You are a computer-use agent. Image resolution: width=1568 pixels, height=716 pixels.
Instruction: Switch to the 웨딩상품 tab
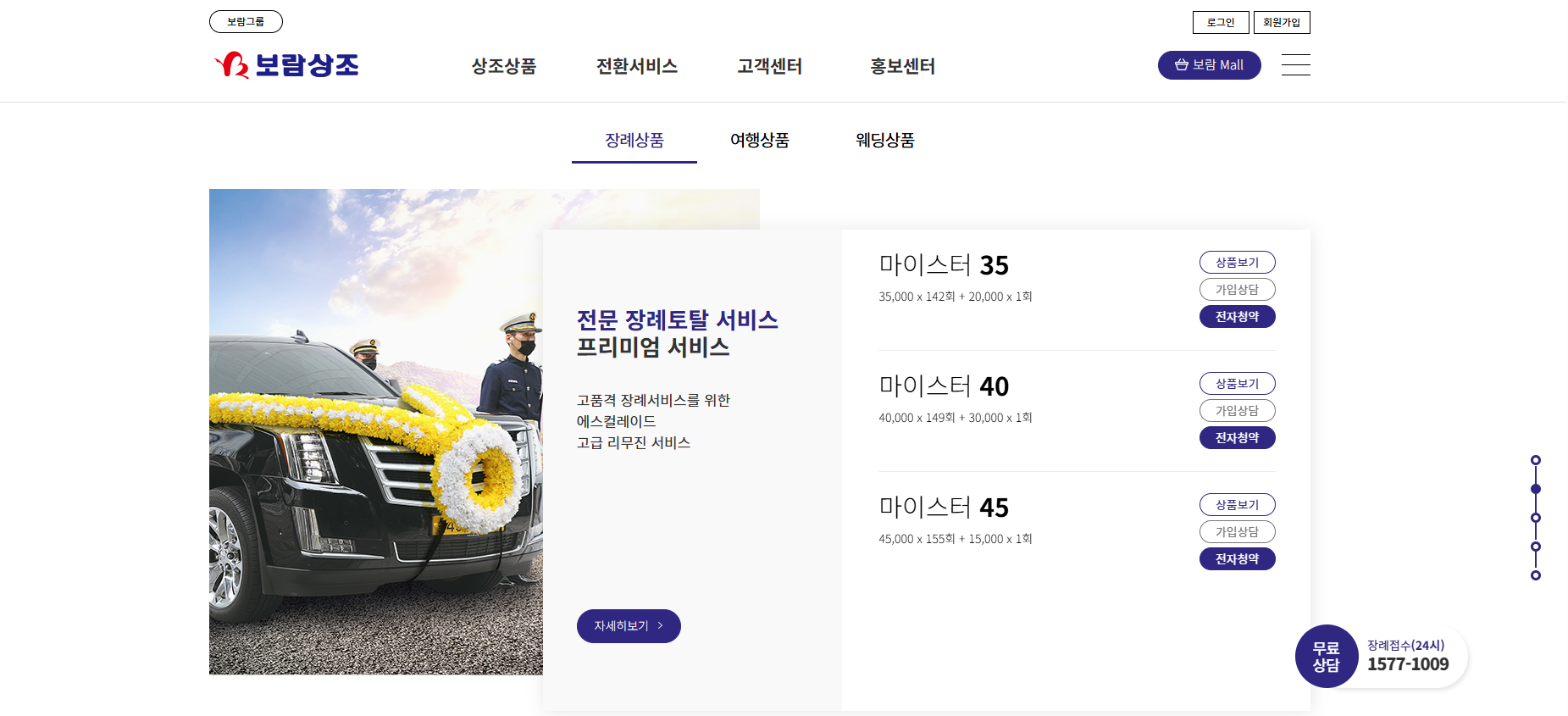[x=885, y=141]
